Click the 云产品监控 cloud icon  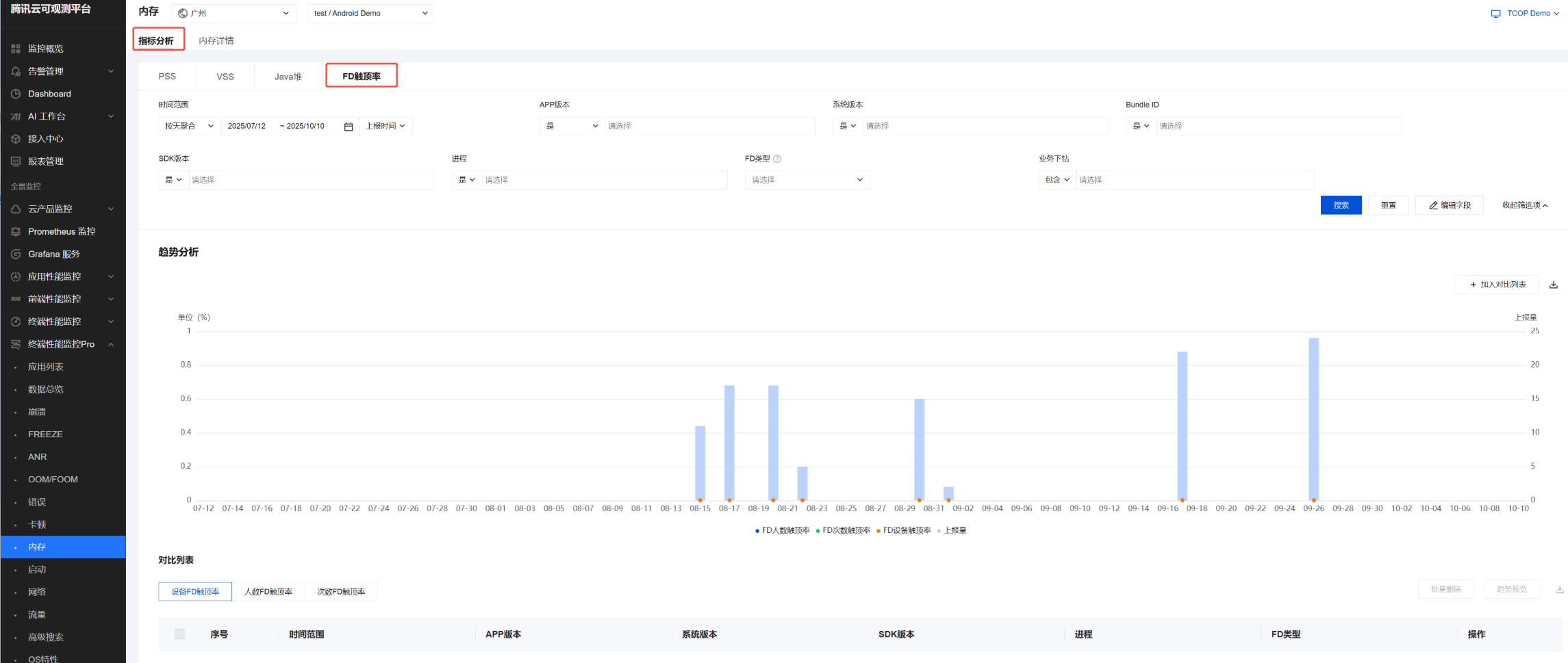pyautogui.click(x=16, y=209)
